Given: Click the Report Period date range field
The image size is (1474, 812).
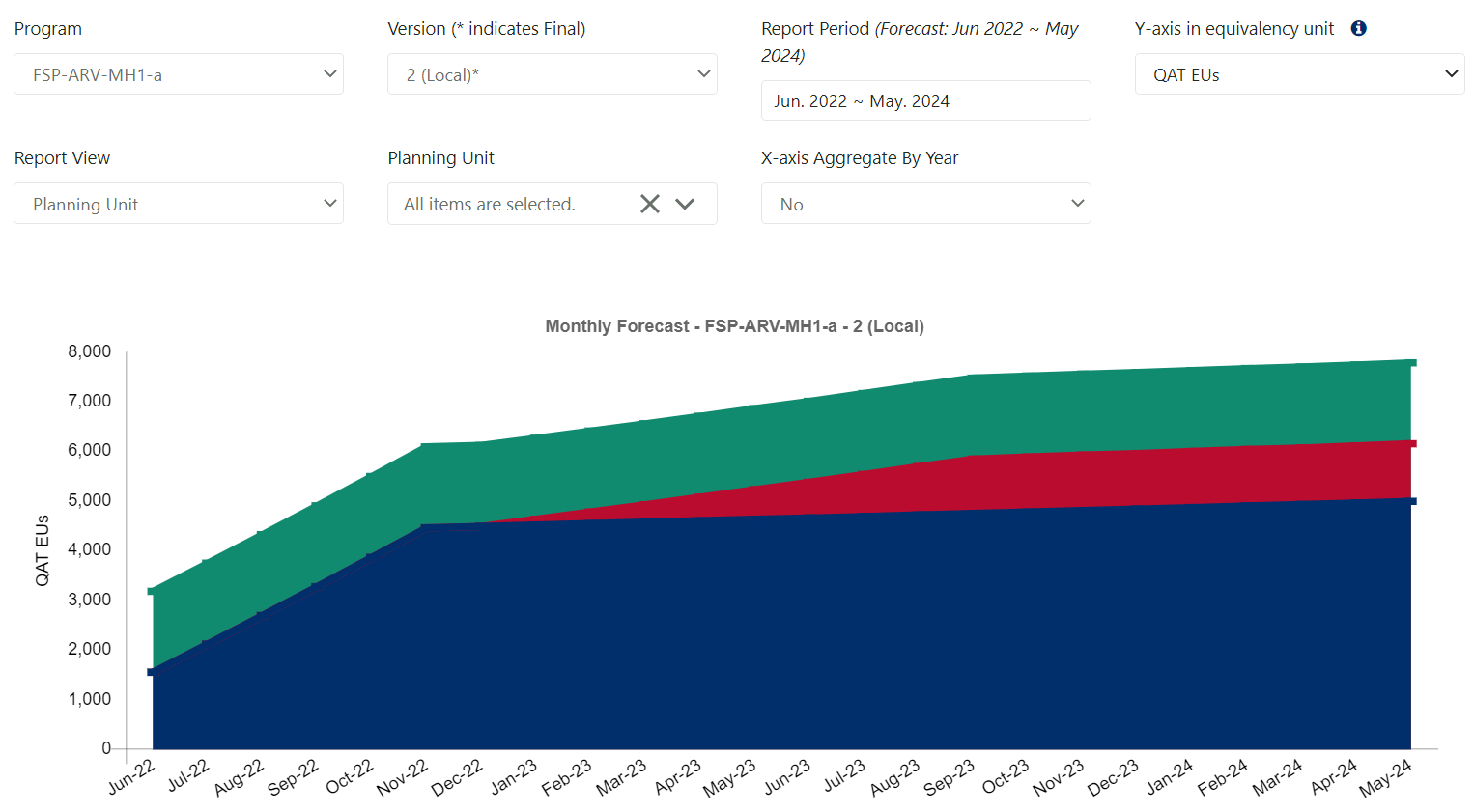Looking at the screenshot, I should click(x=925, y=100).
